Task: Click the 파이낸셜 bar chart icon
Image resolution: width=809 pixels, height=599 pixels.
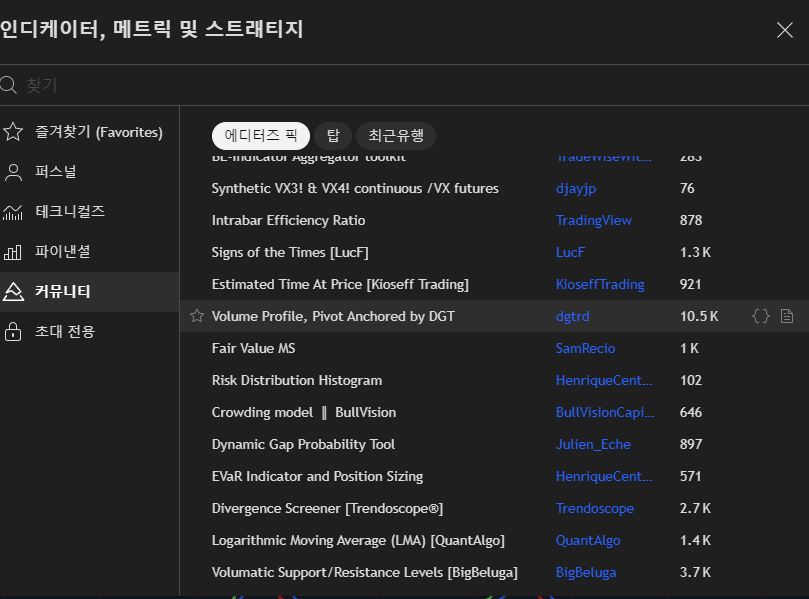Action: [13, 252]
